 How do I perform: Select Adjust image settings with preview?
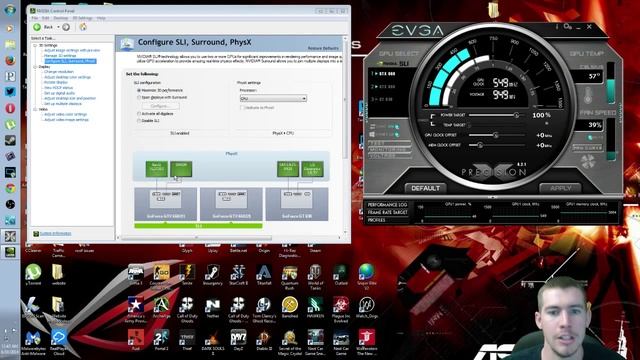tap(72, 50)
